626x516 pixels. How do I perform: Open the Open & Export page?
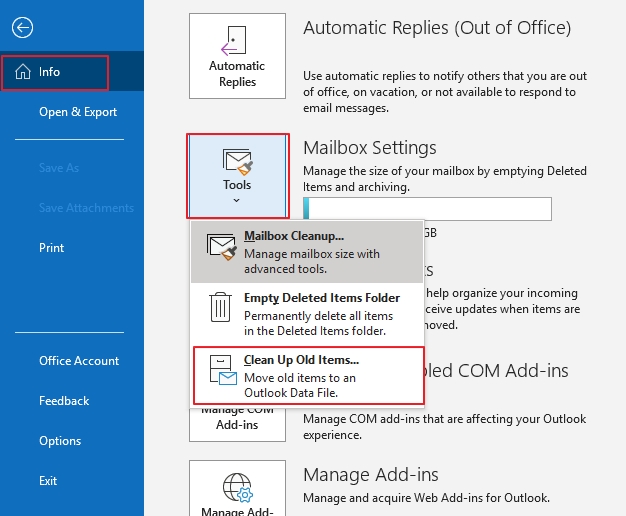tap(78, 112)
